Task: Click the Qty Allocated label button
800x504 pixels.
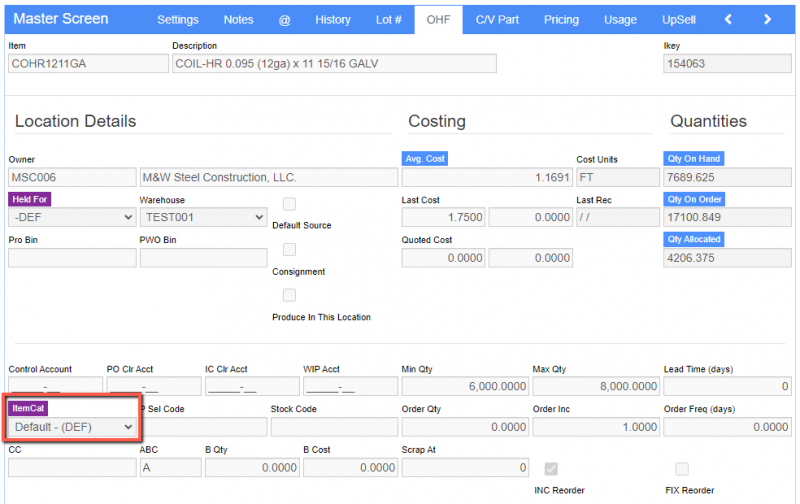Action: [x=692, y=239]
